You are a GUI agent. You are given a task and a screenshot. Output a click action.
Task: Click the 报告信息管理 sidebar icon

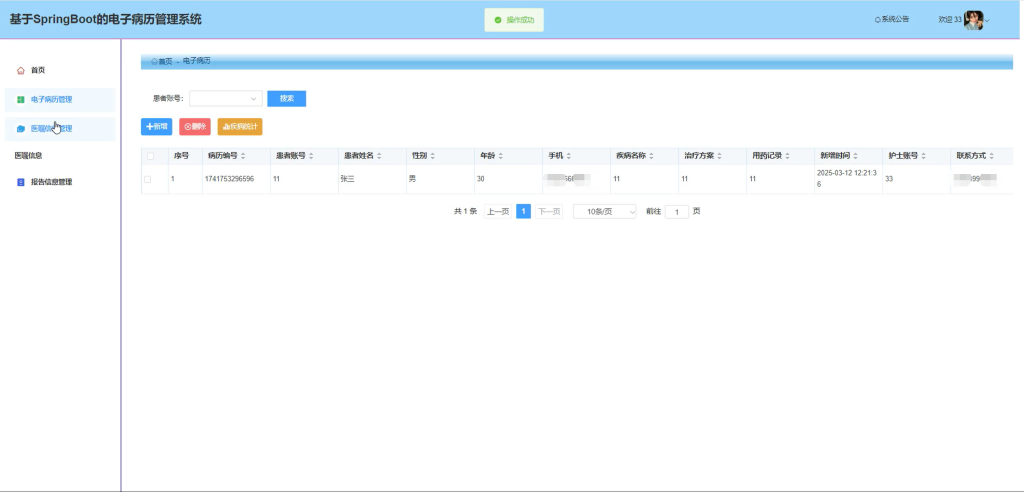tap(20, 182)
